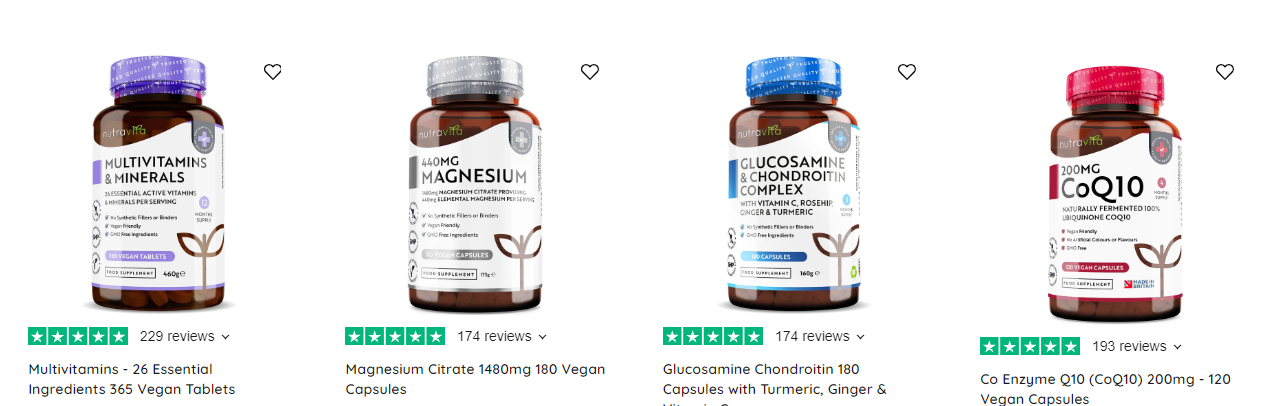1265x406 pixels.
Task: Expand reviews chevron under the Magnesium product
Action: click(x=542, y=337)
